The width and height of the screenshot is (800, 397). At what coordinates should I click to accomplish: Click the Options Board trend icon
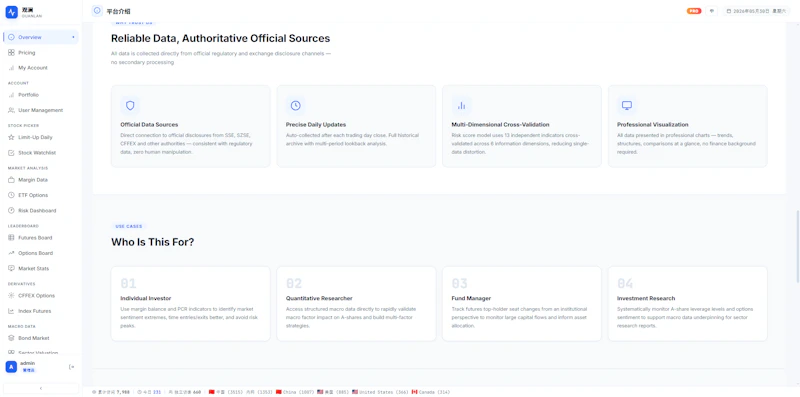(11, 253)
